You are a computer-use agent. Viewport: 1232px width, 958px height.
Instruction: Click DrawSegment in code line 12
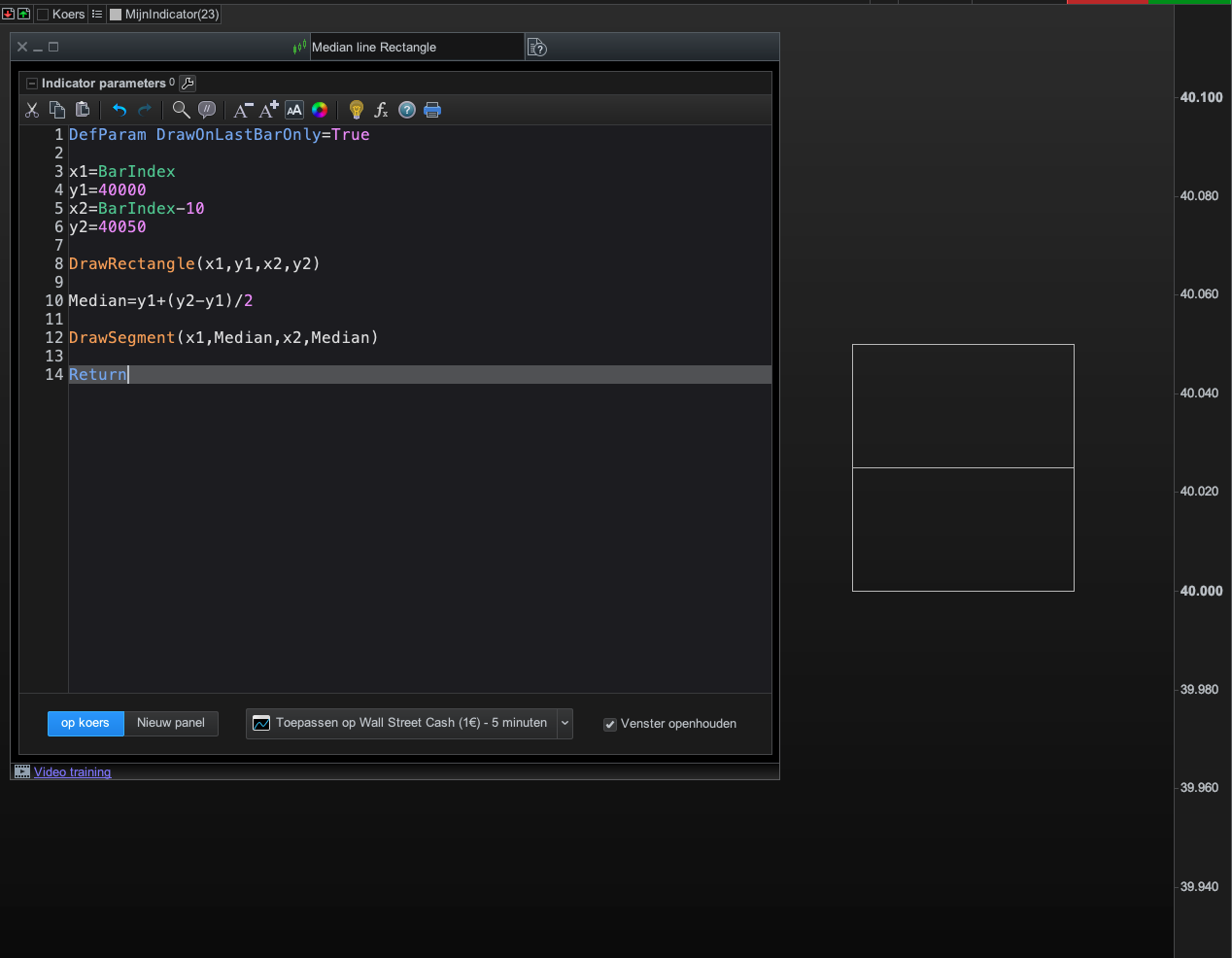pos(122,337)
